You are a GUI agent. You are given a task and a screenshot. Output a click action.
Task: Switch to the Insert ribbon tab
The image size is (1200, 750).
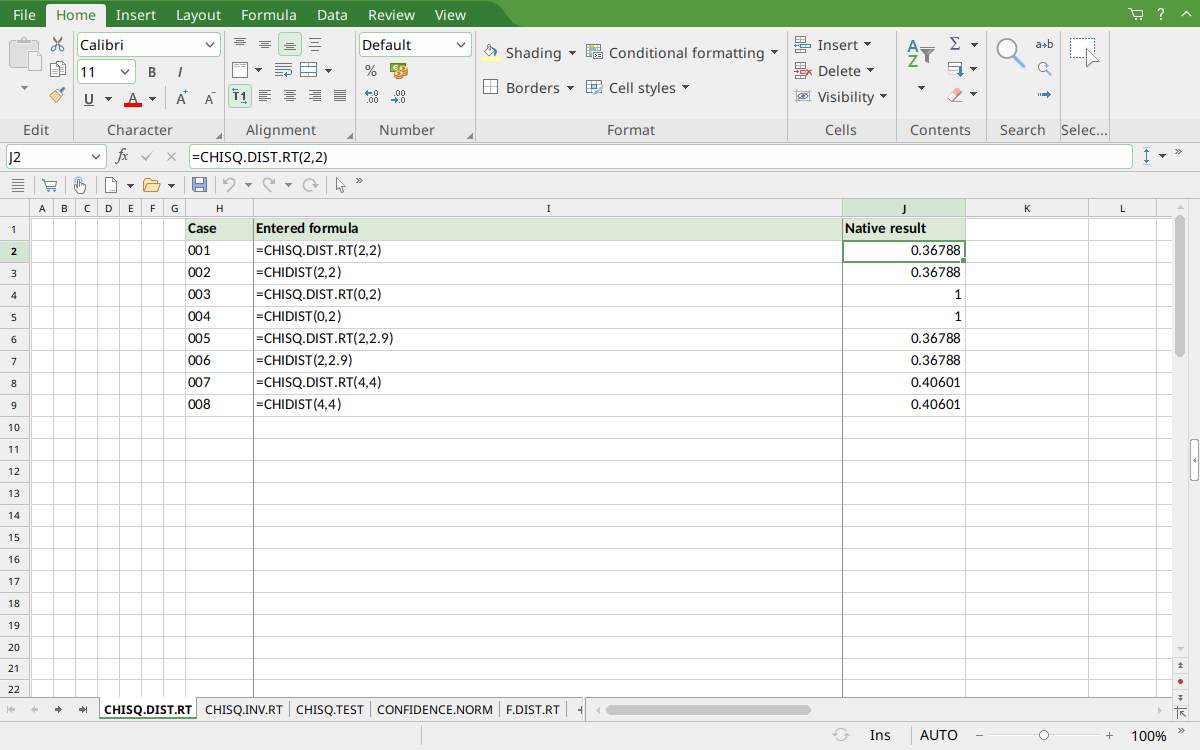click(x=136, y=15)
